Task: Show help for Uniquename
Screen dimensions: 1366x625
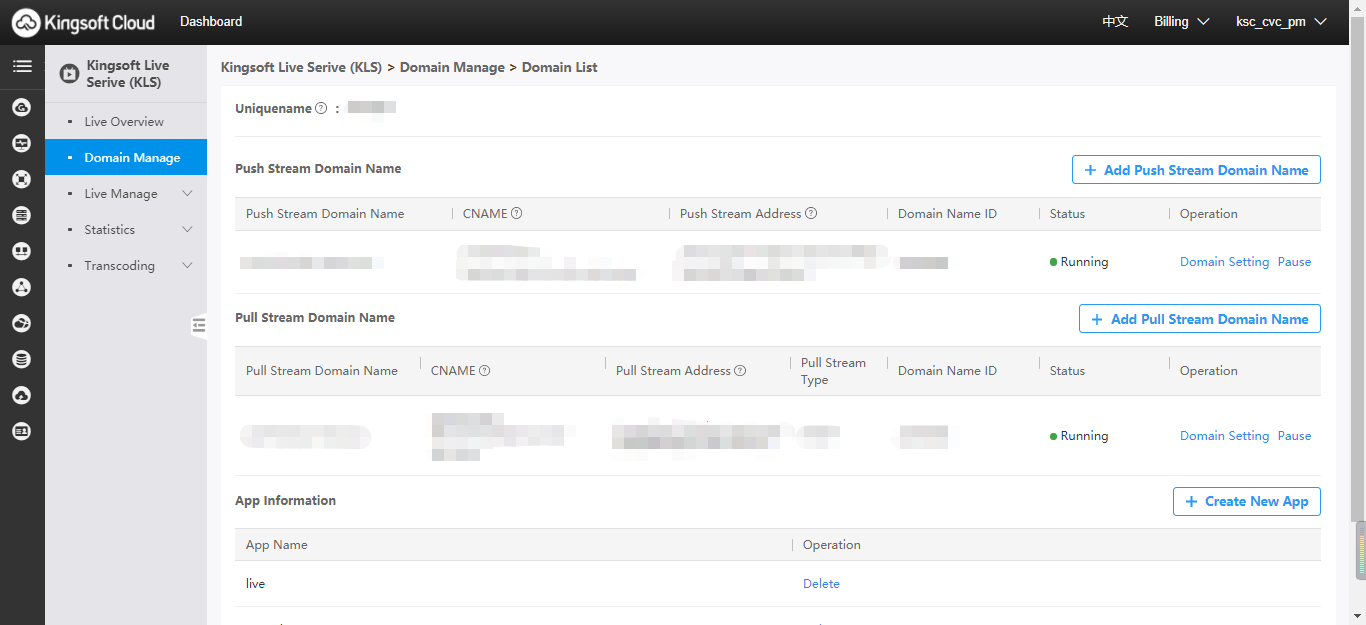Action: point(321,108)
